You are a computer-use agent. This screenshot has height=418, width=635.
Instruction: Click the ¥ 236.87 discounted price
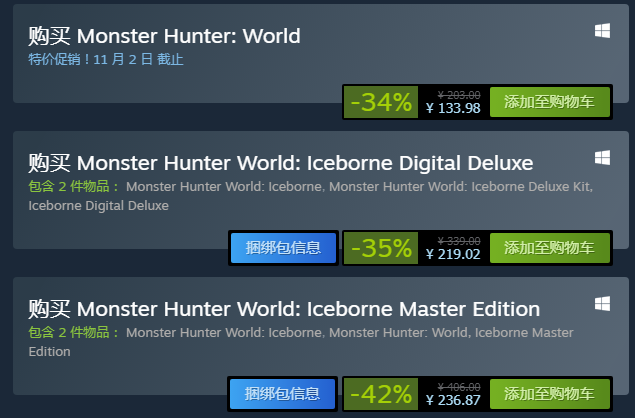(453, 400)
